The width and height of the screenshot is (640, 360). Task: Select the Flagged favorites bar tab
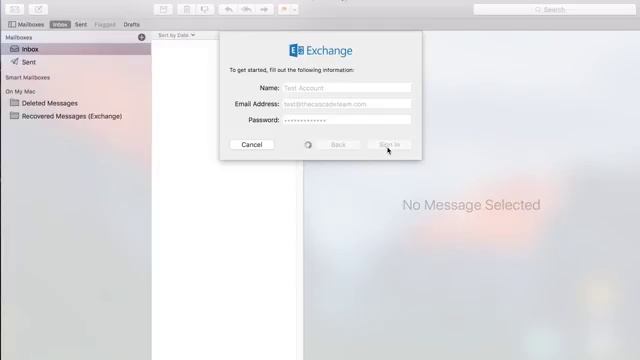click(105, 24)
